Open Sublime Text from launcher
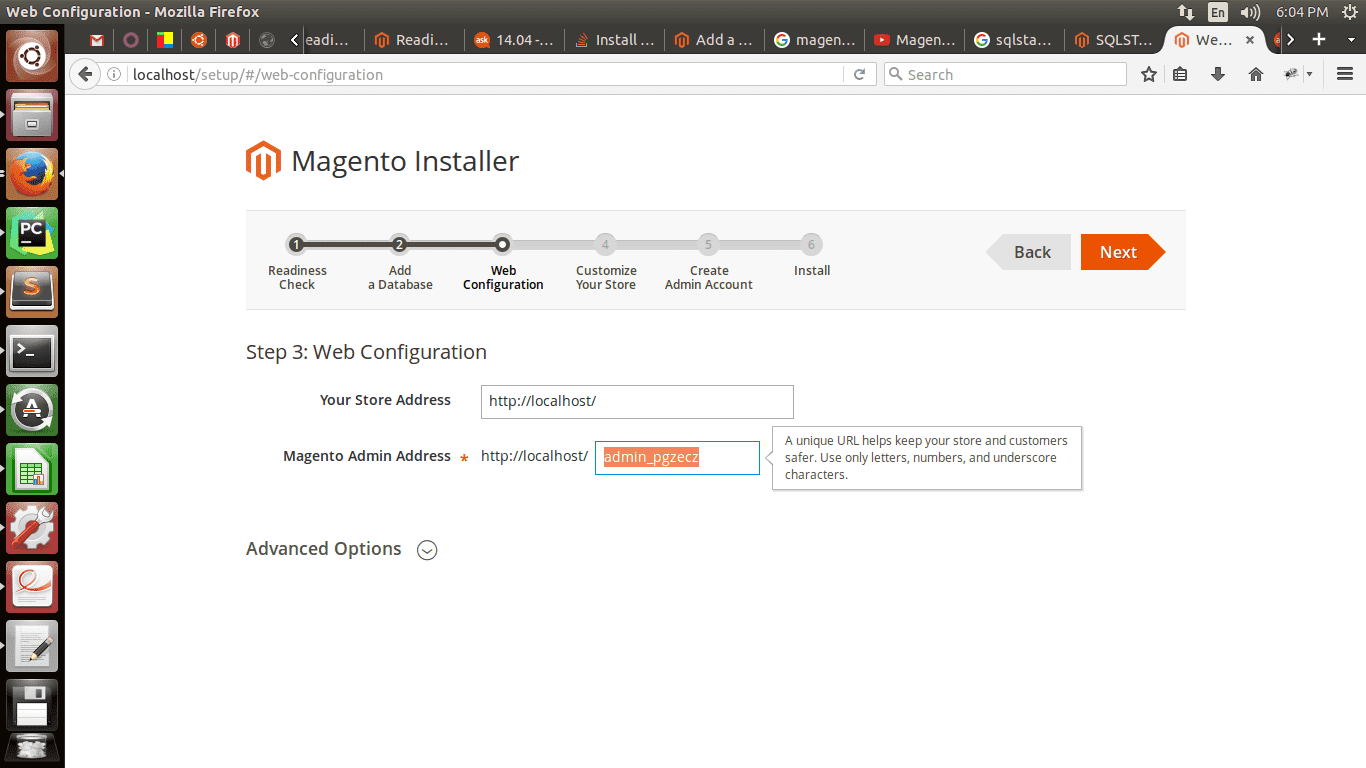Screen dimensions: 1366x768 pyautogui.click(x=32, y=292)
